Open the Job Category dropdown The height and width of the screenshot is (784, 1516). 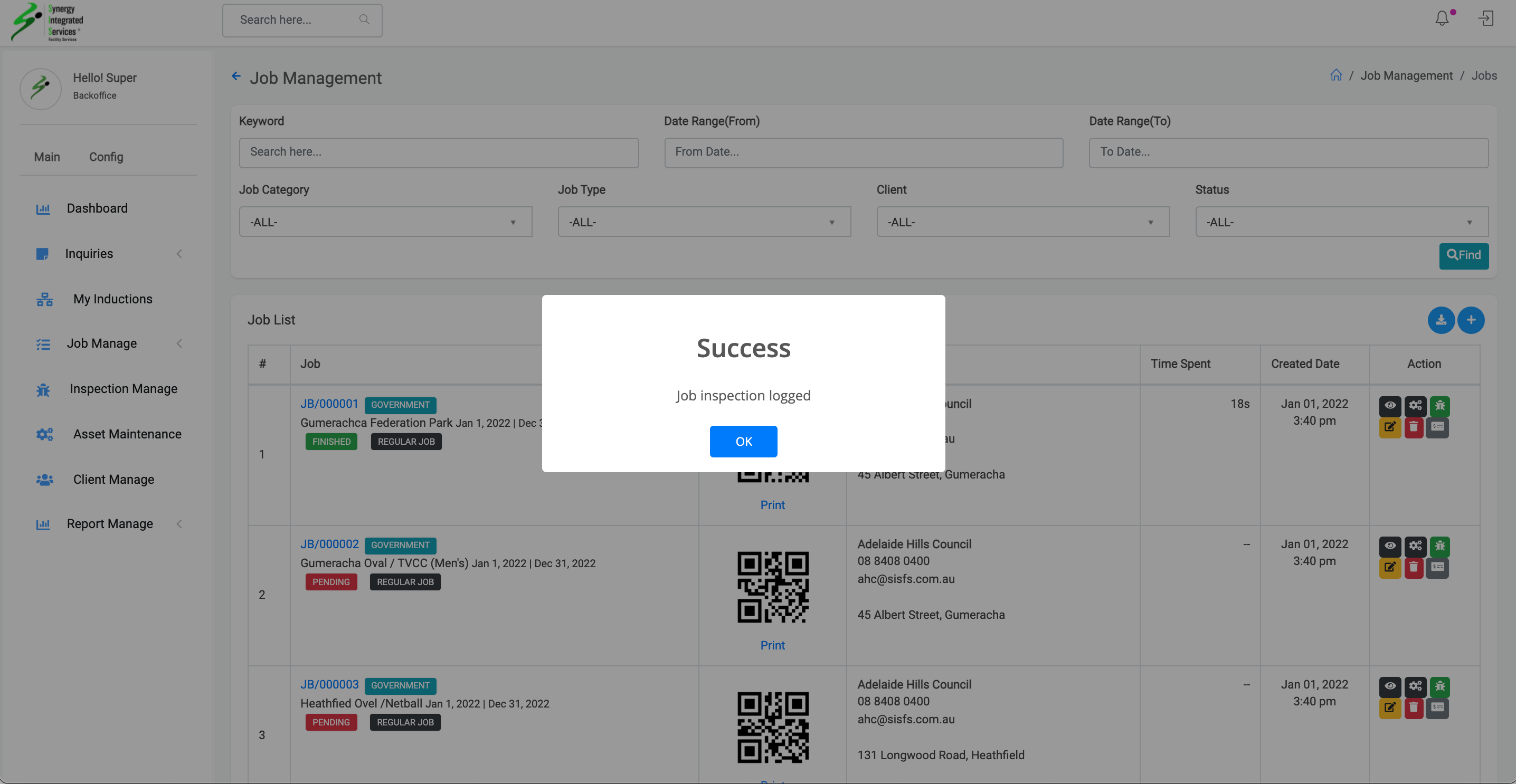[x=385, y=222]
